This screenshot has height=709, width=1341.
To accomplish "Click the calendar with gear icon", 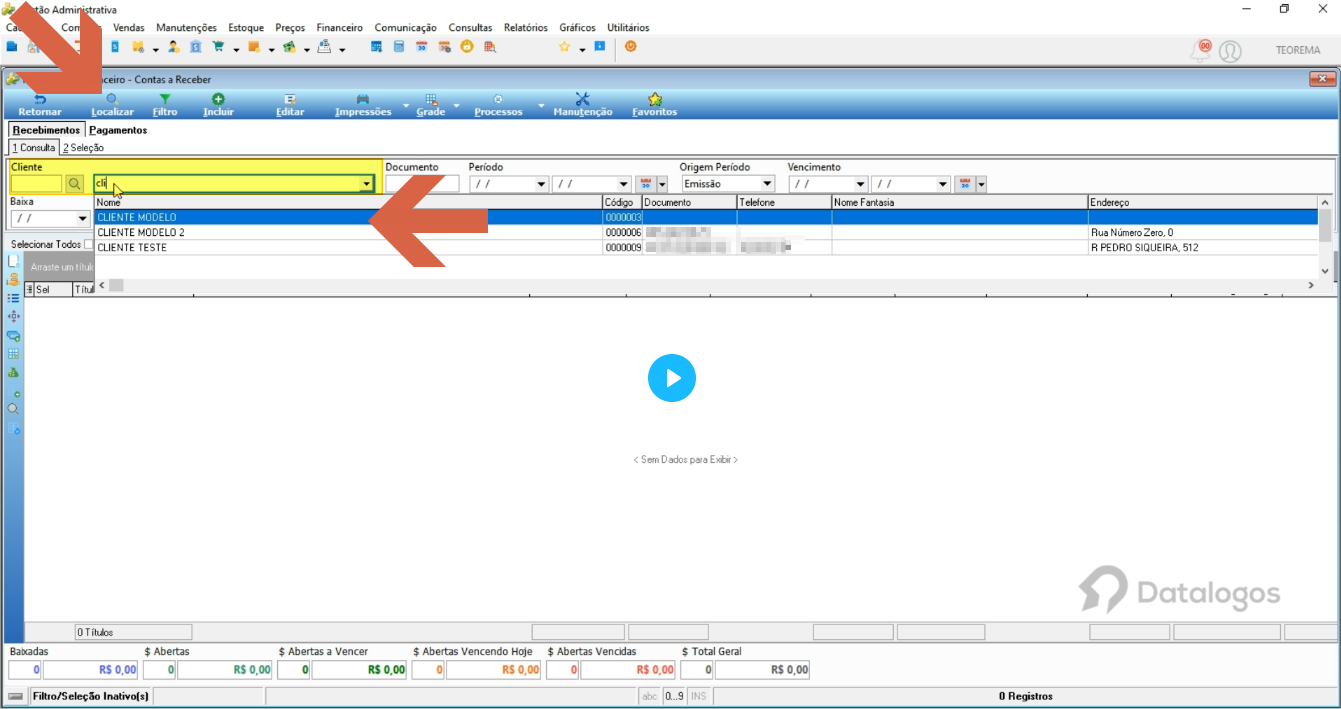I will [444, 47].
